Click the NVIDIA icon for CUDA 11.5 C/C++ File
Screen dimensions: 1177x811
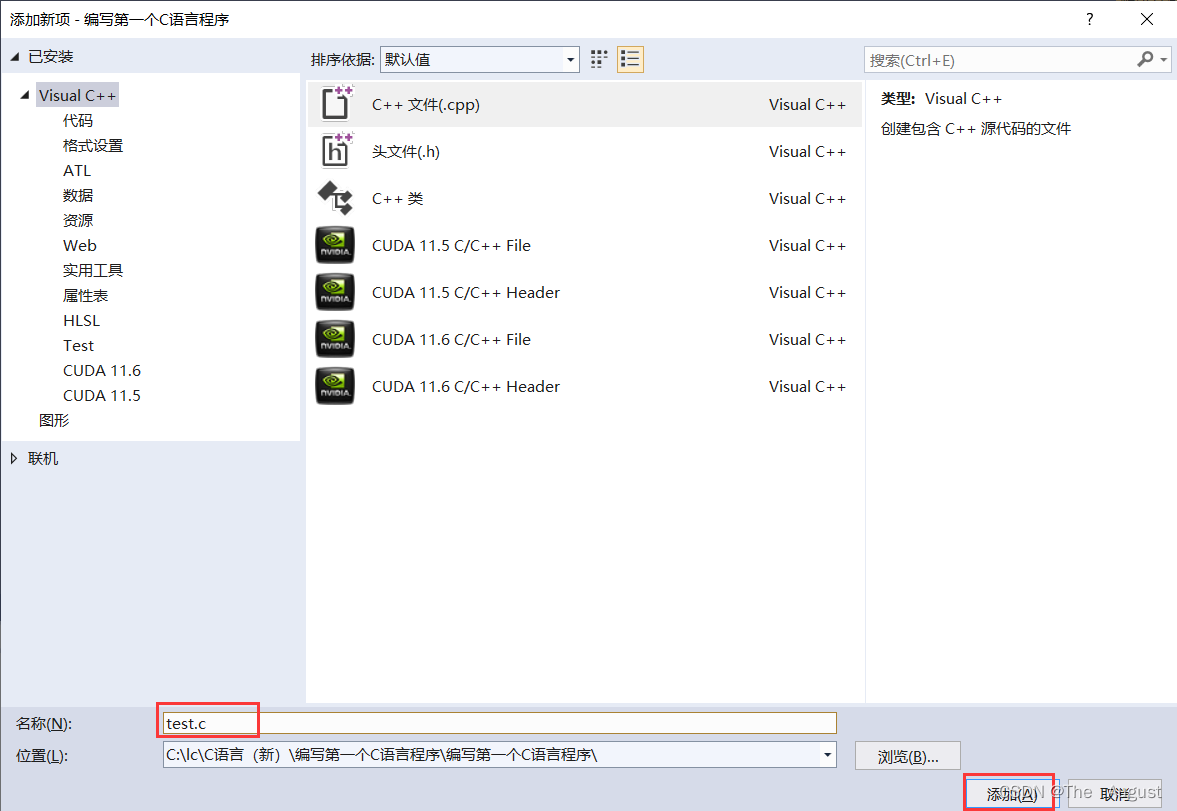(335, 245)
